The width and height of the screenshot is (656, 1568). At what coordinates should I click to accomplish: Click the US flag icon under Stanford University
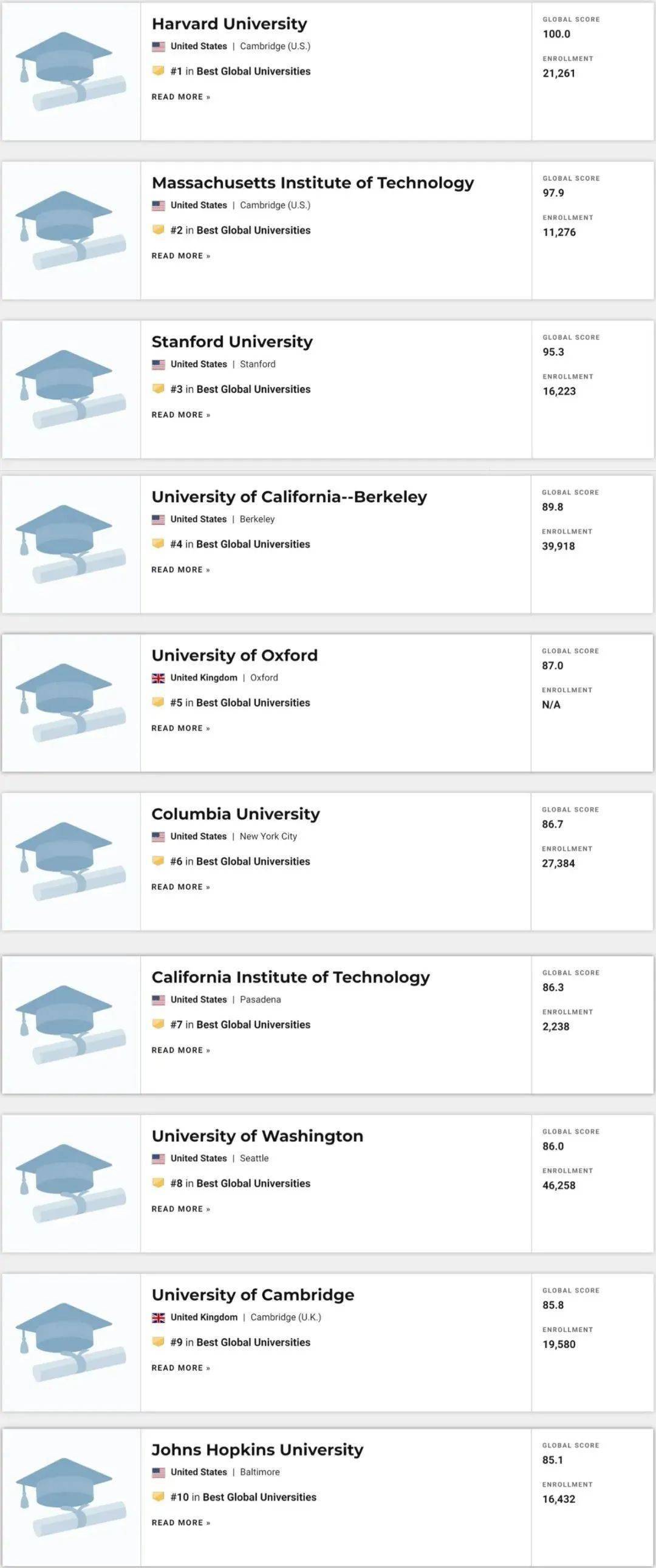pos(159,364)
